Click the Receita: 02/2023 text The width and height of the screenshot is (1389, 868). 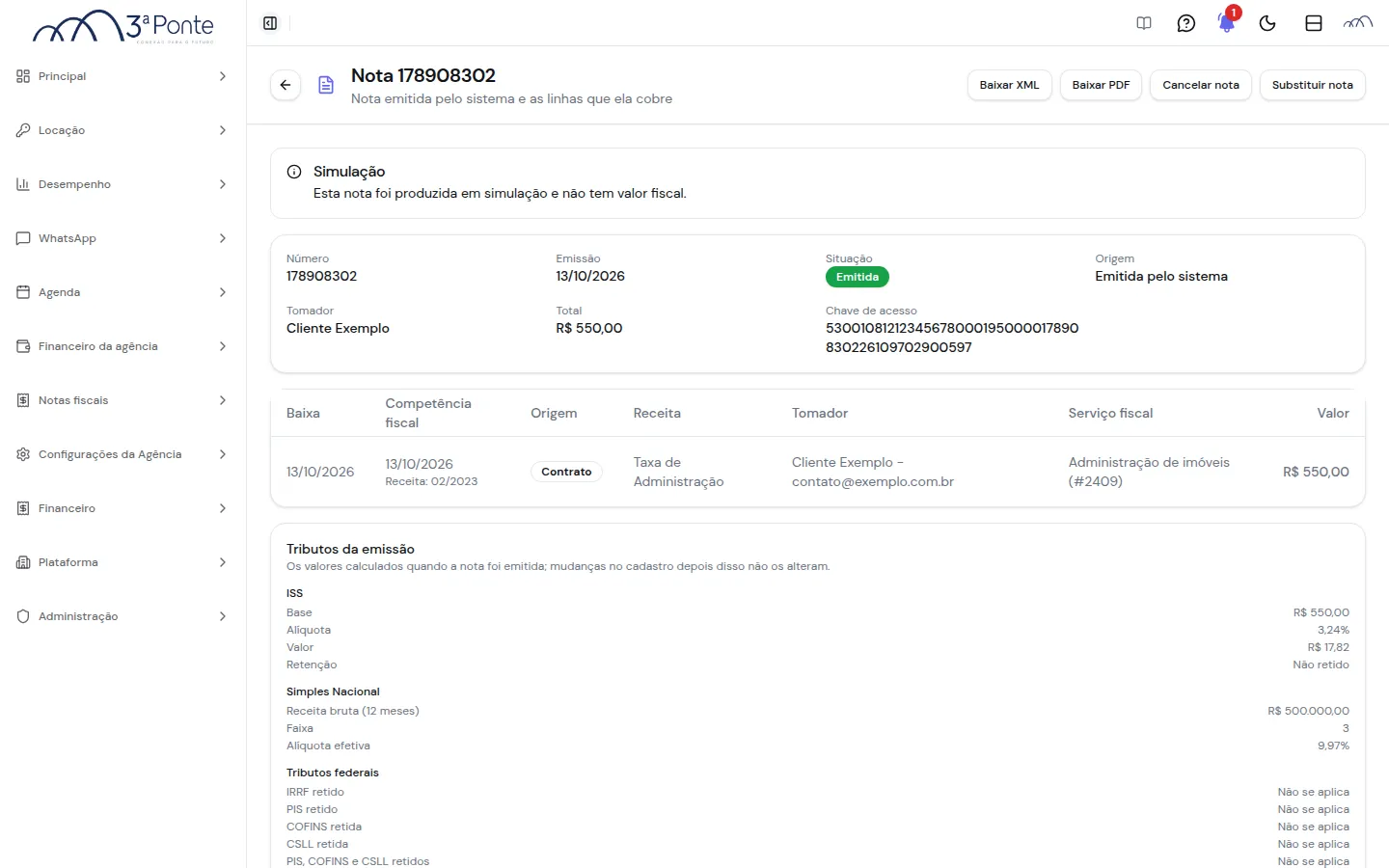click(431, 481)
